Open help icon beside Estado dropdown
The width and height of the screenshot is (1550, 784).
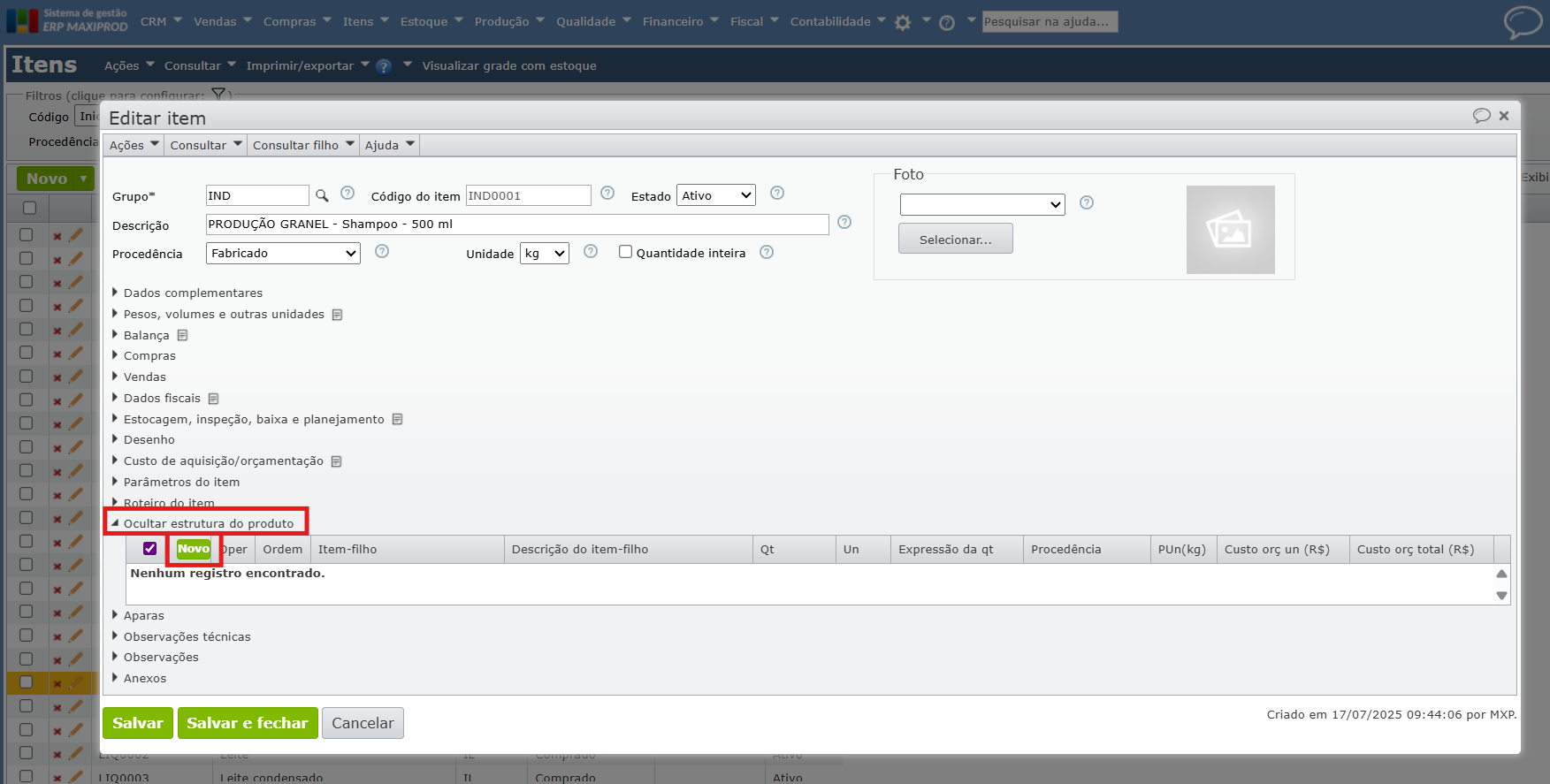777,193
